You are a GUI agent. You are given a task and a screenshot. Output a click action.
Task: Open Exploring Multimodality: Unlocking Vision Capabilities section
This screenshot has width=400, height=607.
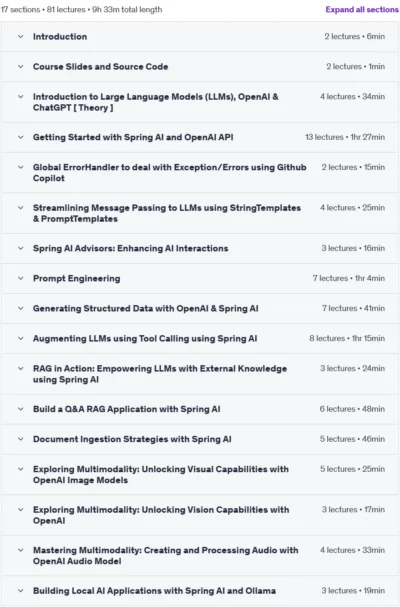[161, 515]
